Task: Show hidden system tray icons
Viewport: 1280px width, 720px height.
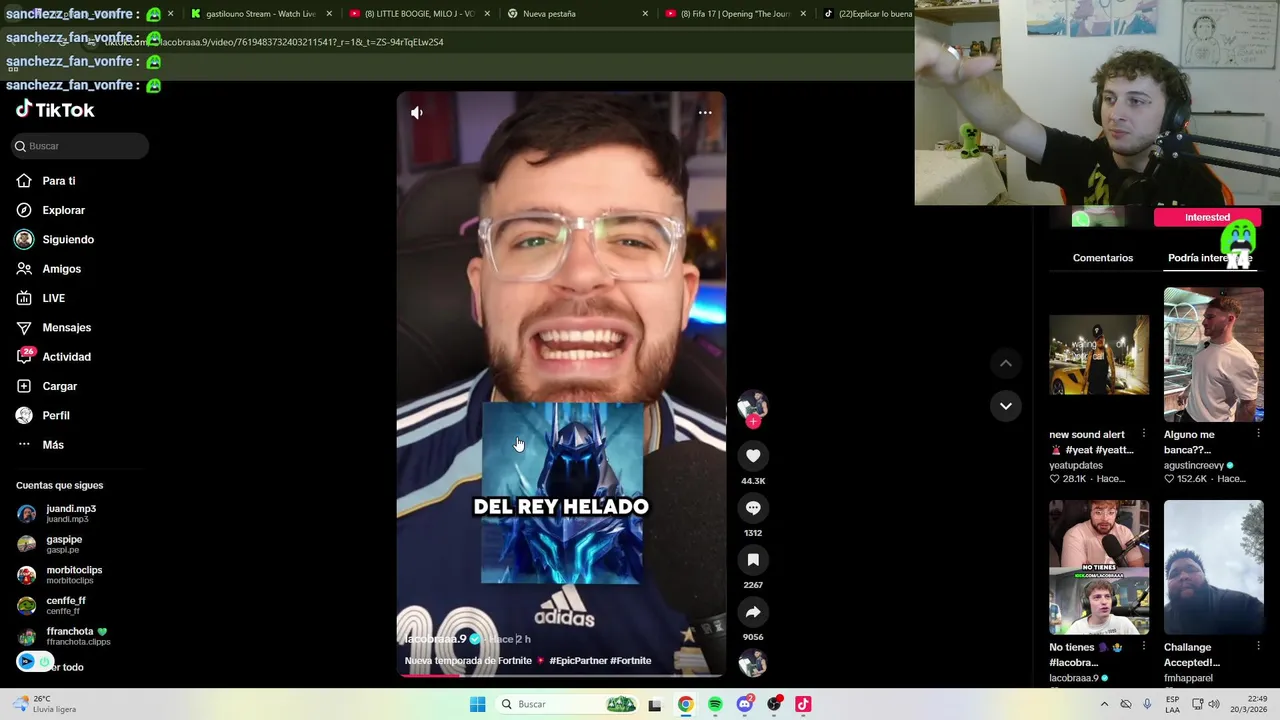Action: (1104, 704)
